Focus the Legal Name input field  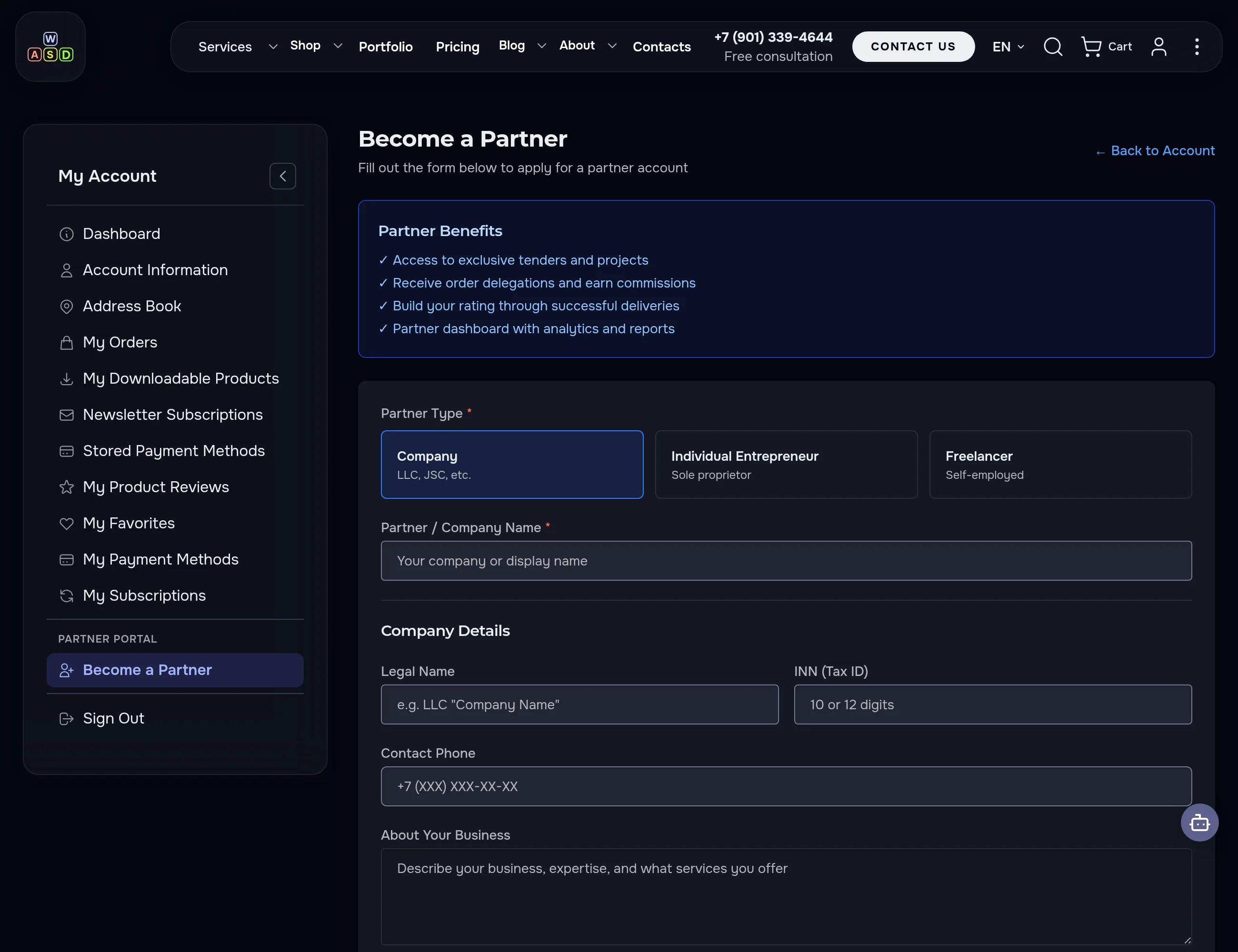point(579,705)
